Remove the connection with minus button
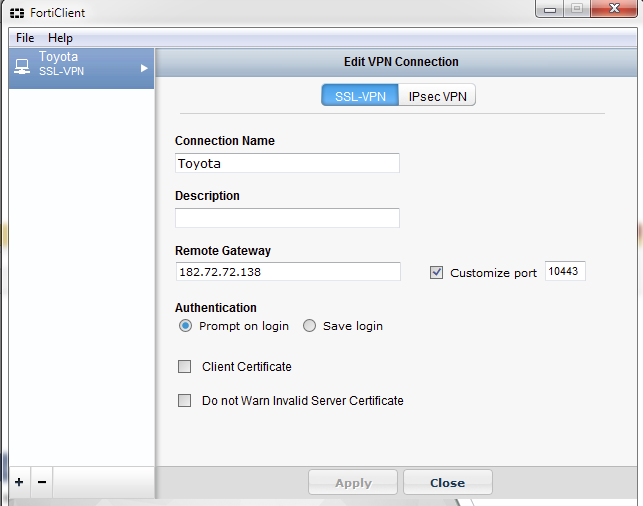The height and width of the screenshot is (506, 643). (x=42, y=482)
